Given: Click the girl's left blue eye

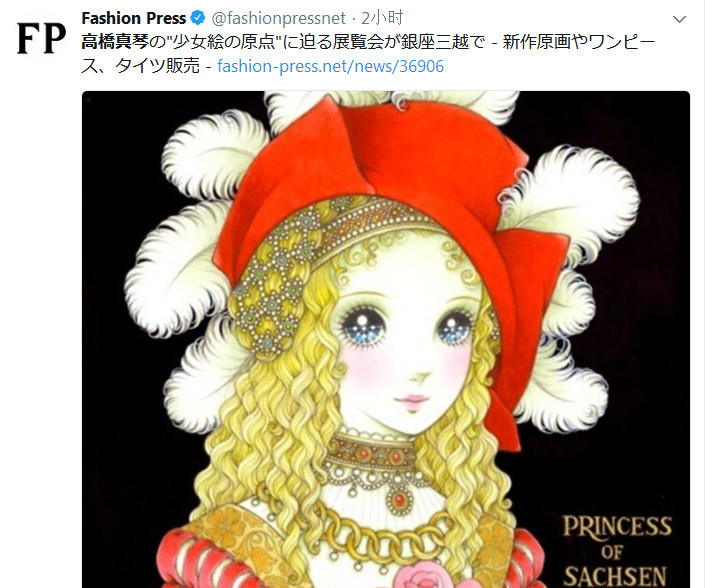Looking at the screenshot, I should pos(363,324).
